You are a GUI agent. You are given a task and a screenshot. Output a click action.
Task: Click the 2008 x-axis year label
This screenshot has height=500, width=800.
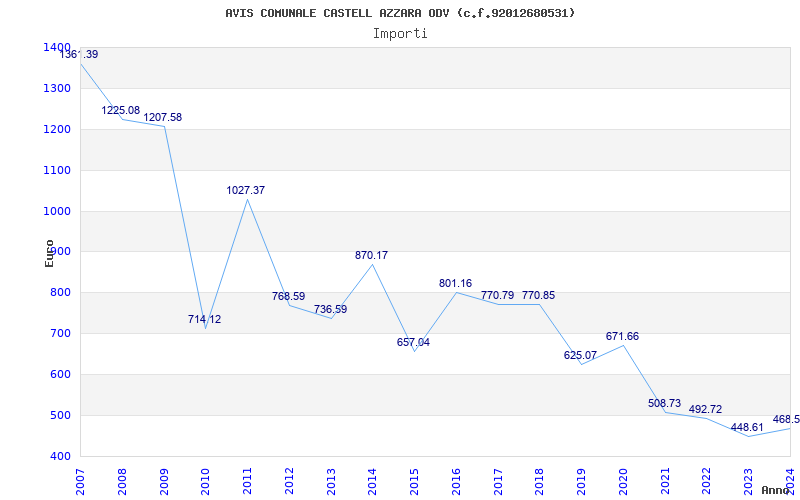pos(122,482)
